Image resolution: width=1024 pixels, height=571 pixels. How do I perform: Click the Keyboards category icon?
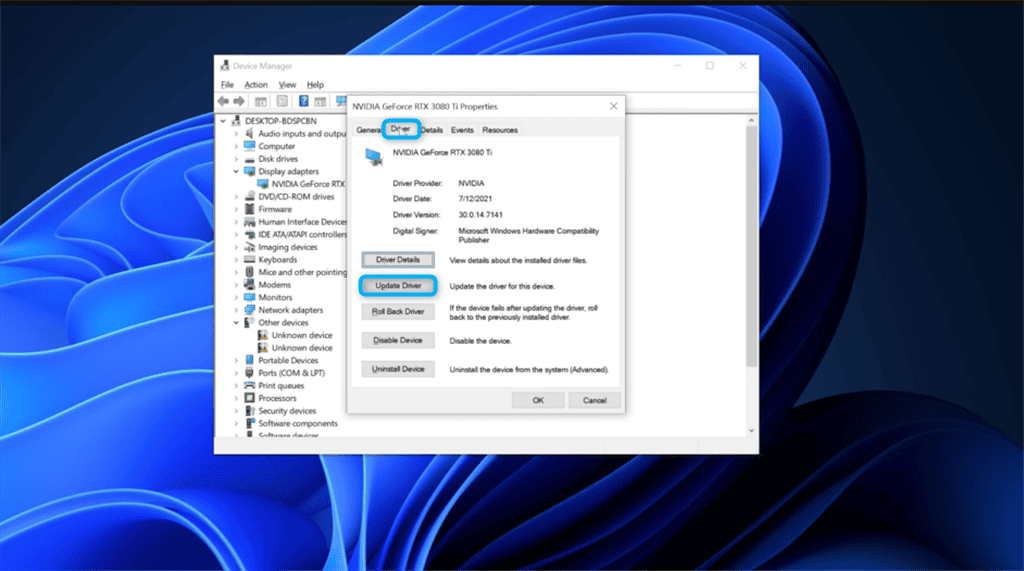[x=250, y=260]
